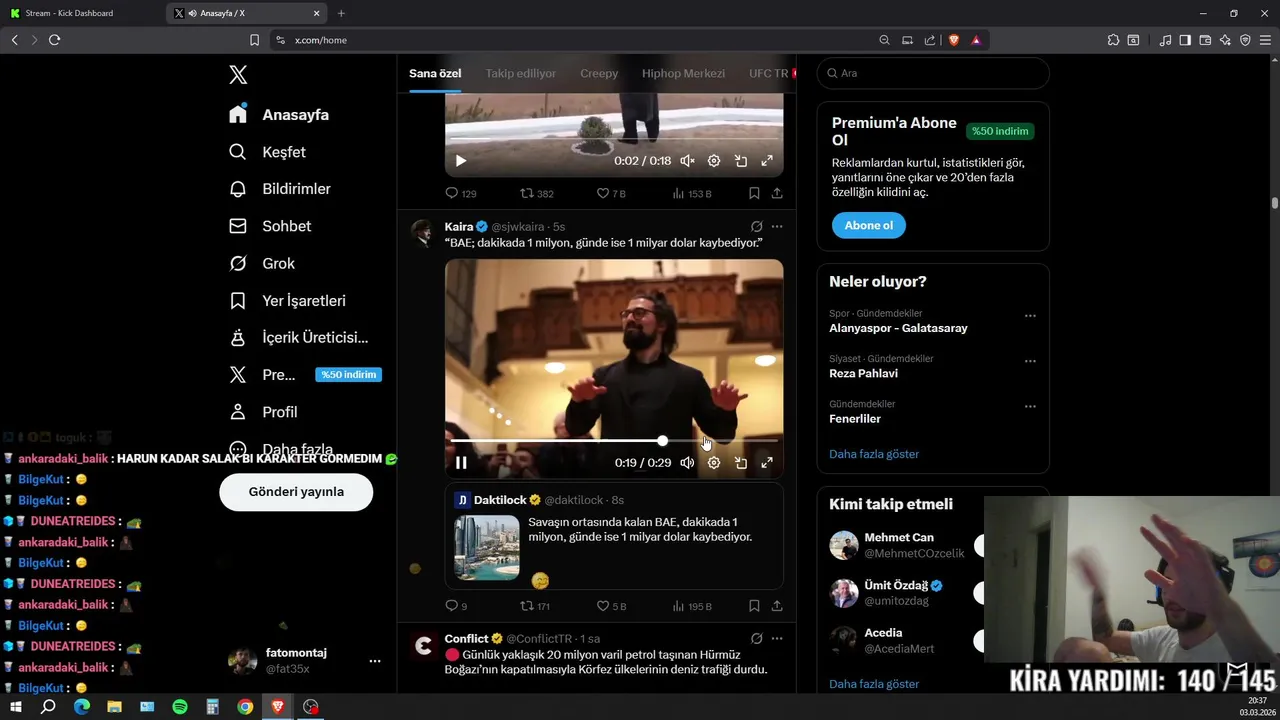
Task: Like Kaira post with 5 B likes
Action: (611, 606)
